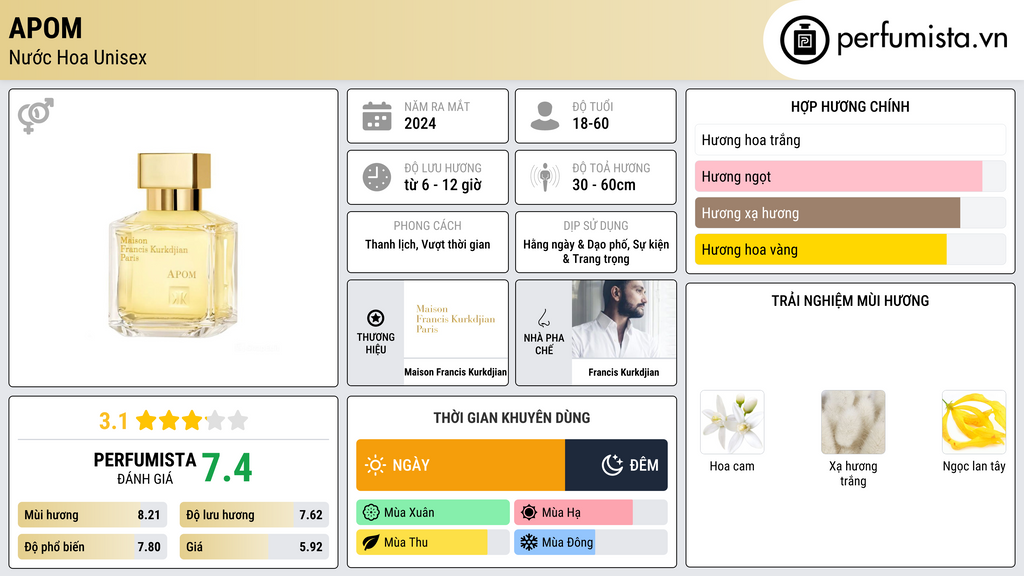Click the Maison Francis Kurkdjian brand name caption
1024x576 pixels.
click(x=455, y=372)
